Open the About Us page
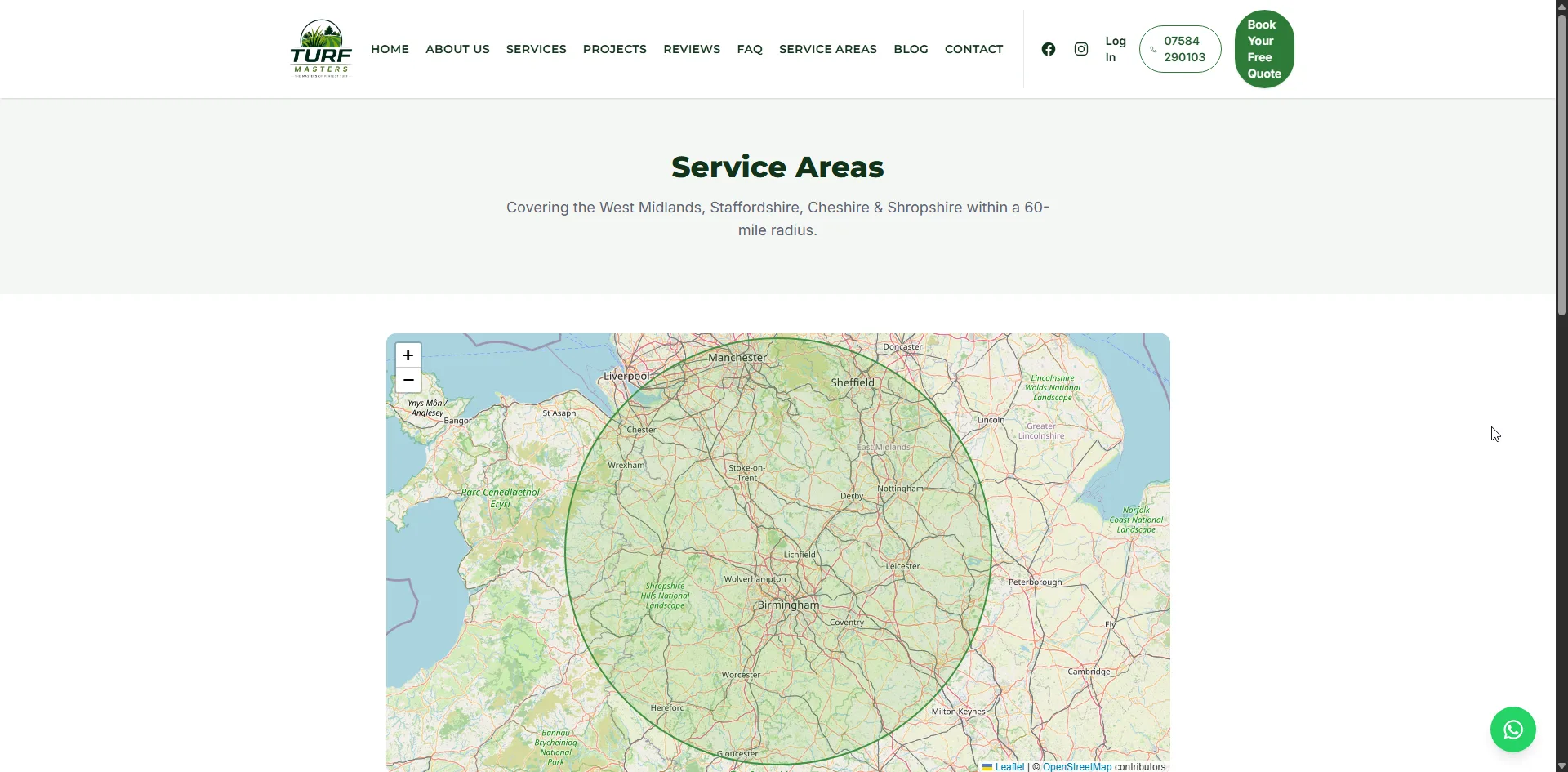The height and width of the screenshot is (772, 1568). [x=457, y=49]
